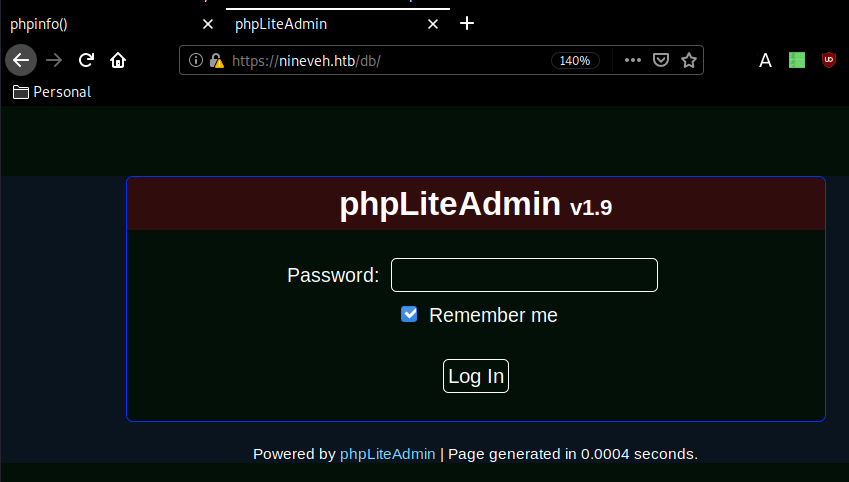The height and width of the screenshot is (482, 849).
Task: Reset the 140% zoom level badge
Action: [574, 60]
